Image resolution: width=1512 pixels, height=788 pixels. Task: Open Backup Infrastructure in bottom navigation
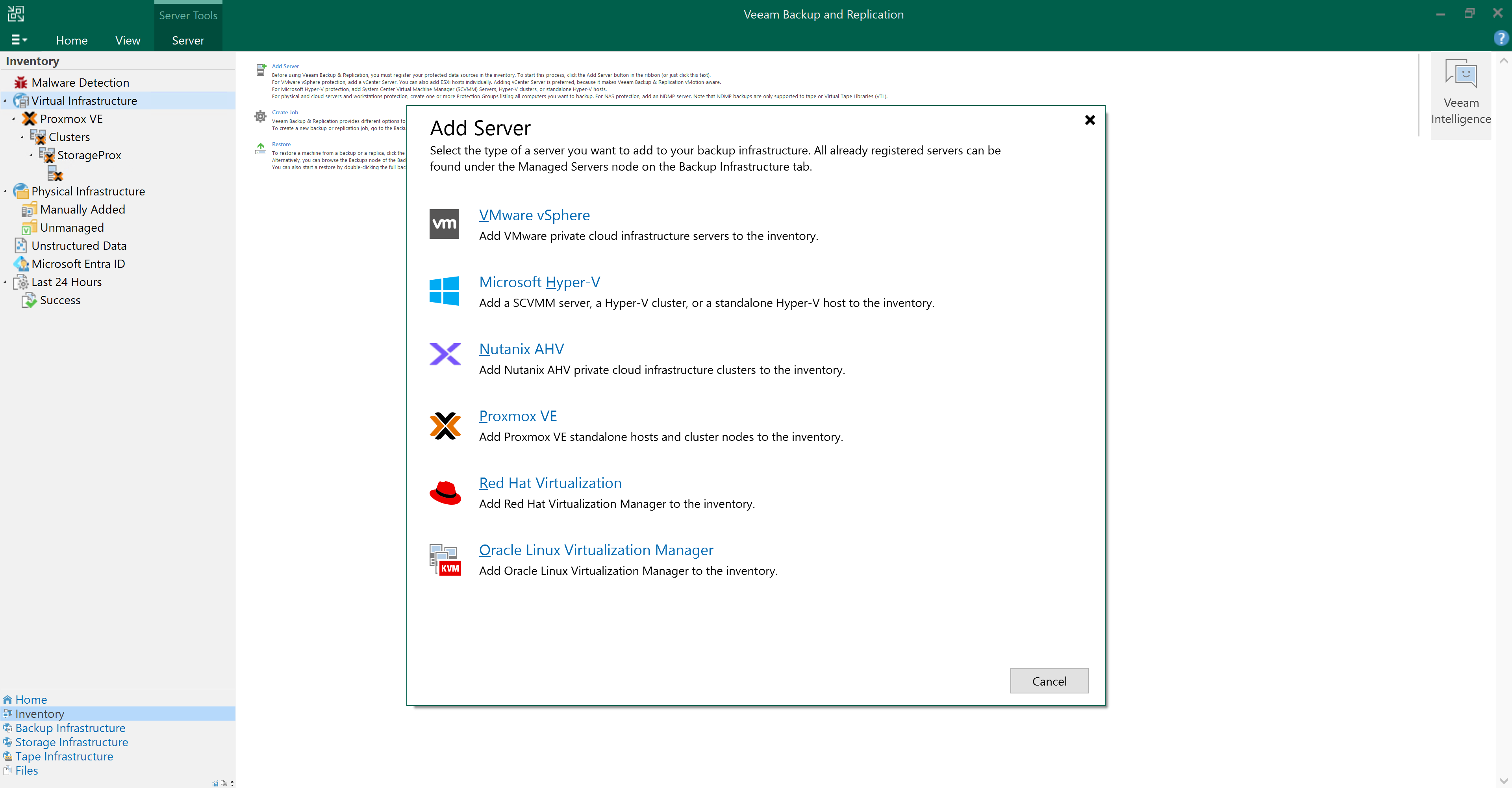tap(70, 728)
